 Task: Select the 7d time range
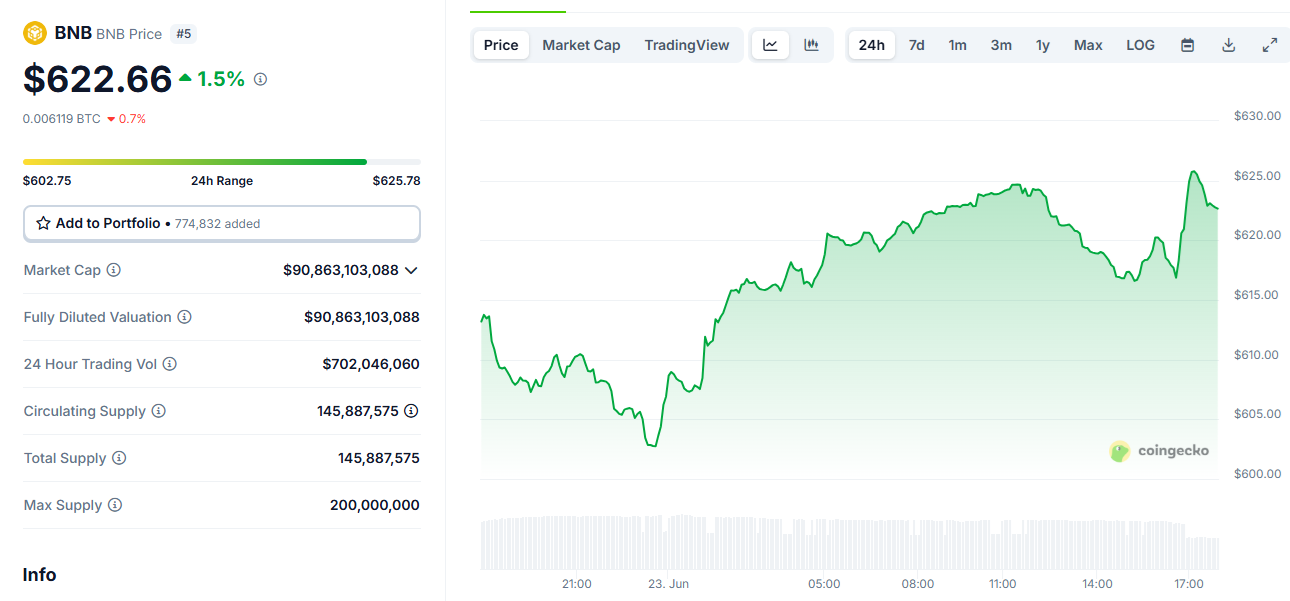click(916, 45)
